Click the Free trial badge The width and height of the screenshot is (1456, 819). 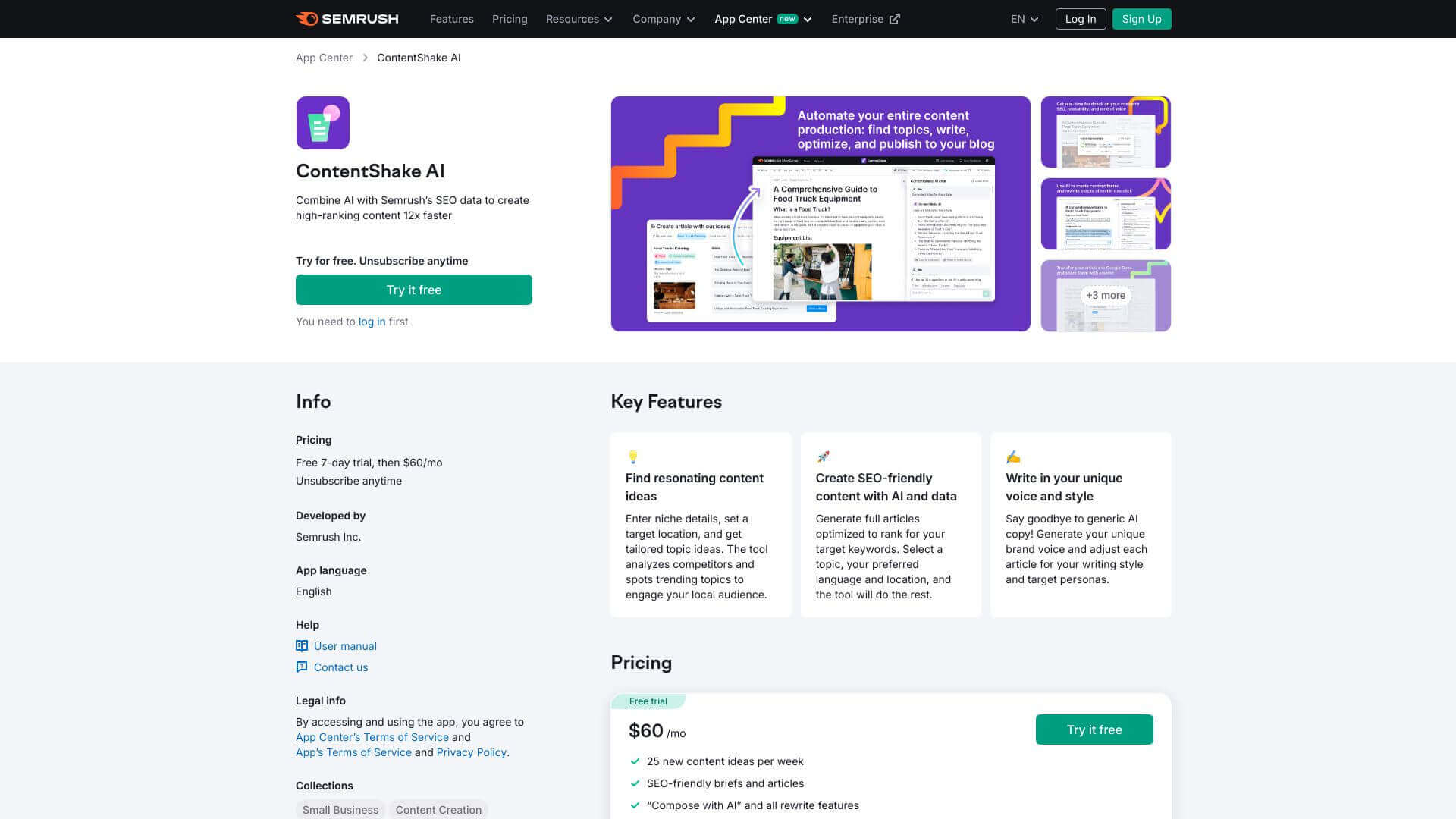(648, 701)
